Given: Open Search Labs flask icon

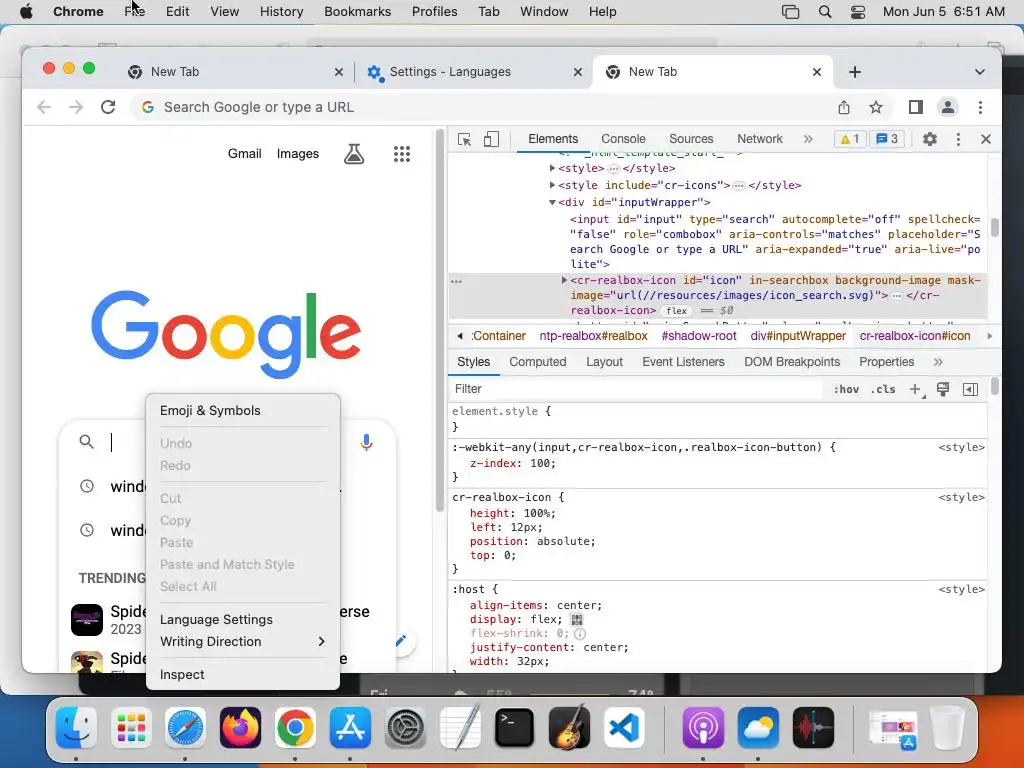Looking at the screenshot, I should (x=354, y=154).
